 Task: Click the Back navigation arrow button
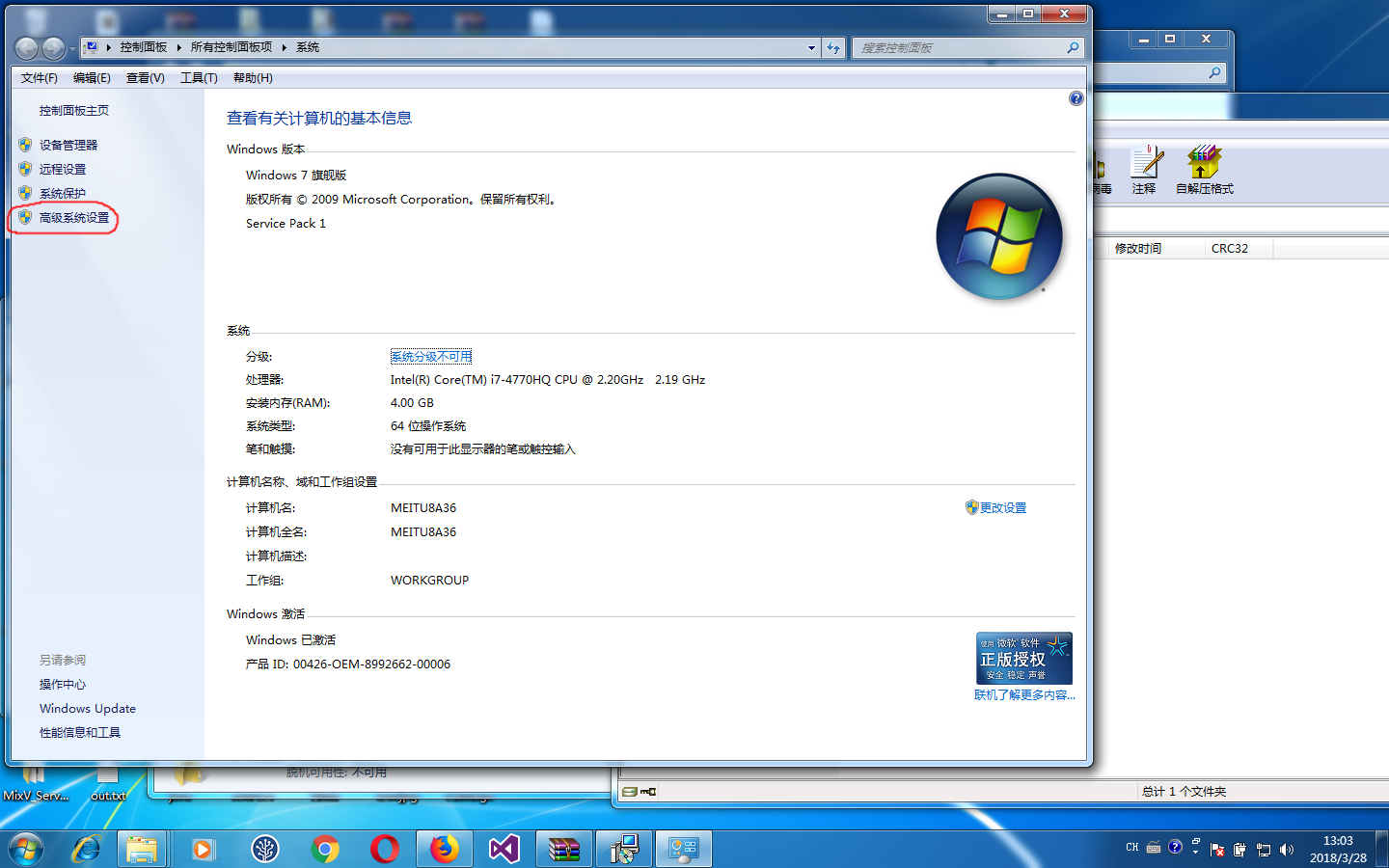click(27, 47)
